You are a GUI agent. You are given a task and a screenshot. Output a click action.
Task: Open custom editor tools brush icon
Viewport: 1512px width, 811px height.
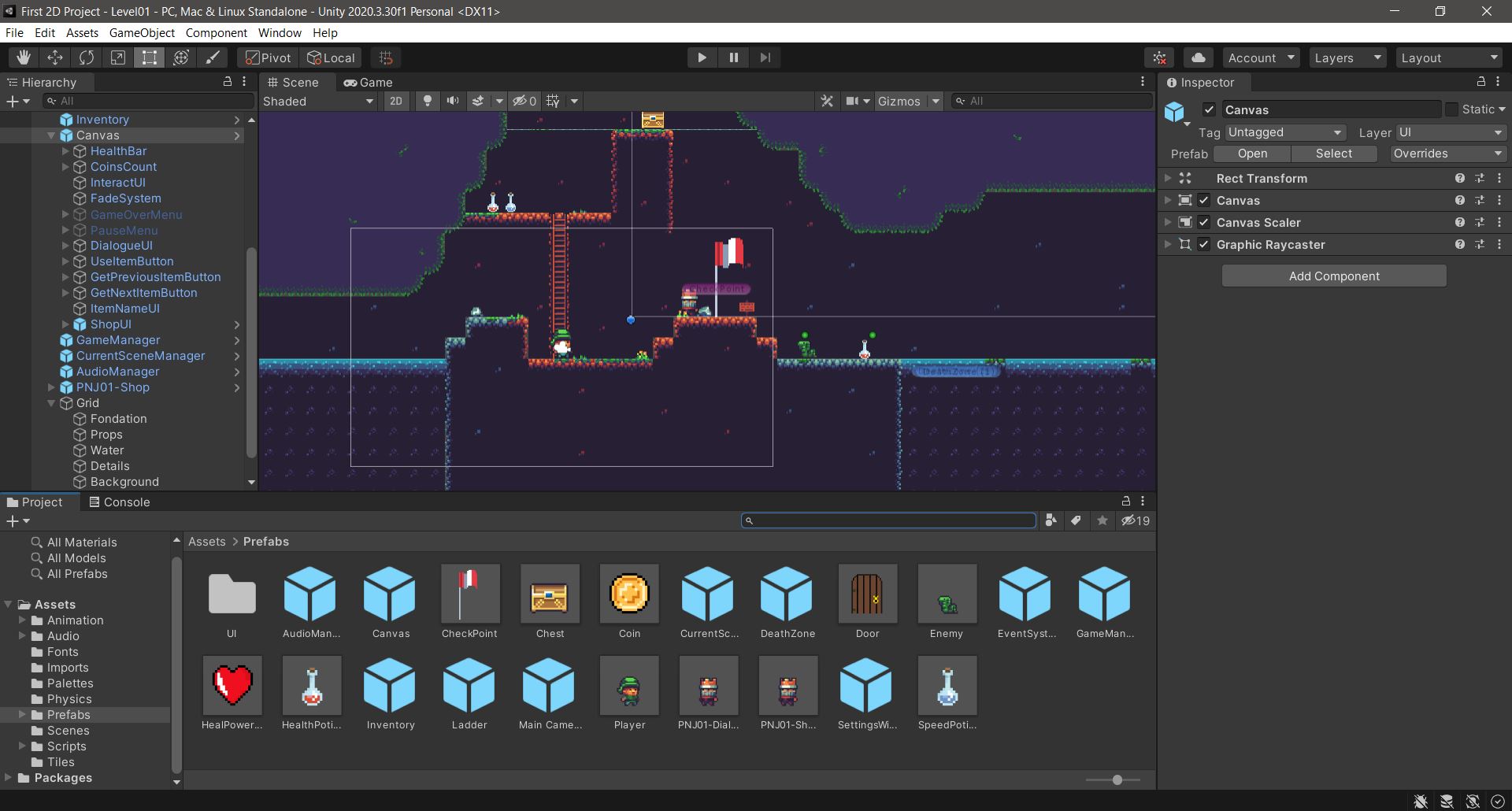(x=213, y=57)
